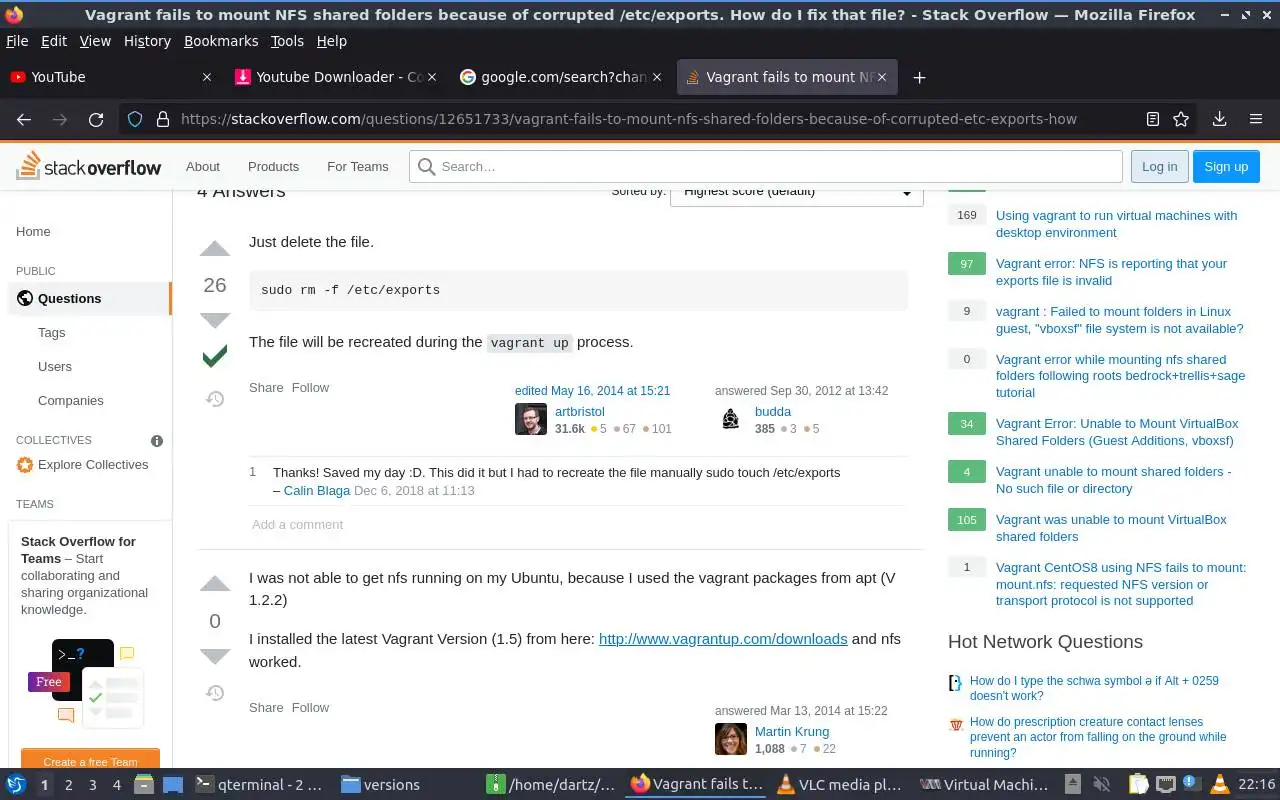Click the About link in header
This screenshot has height=800, width=1280.
coord(203,167)
